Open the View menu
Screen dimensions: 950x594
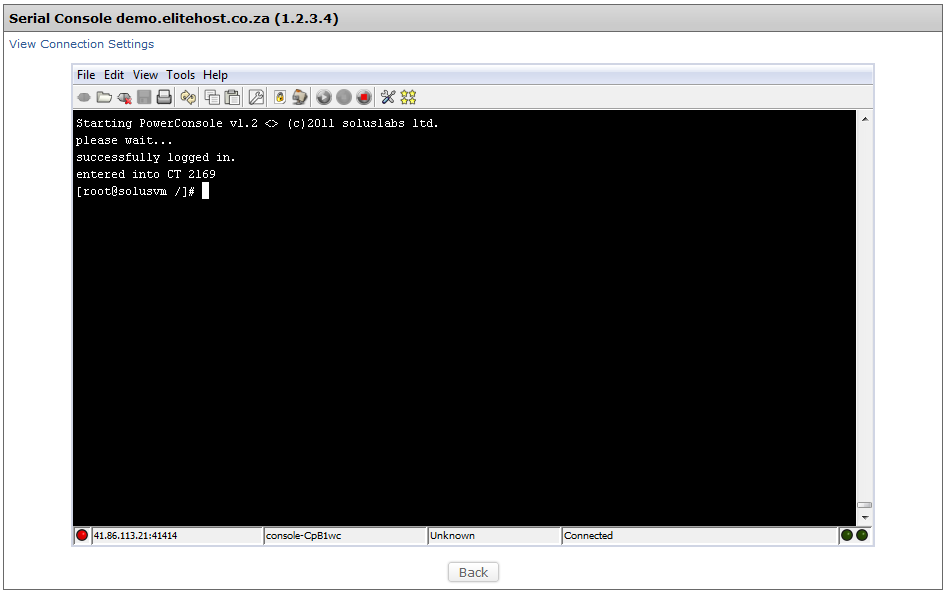145,75
